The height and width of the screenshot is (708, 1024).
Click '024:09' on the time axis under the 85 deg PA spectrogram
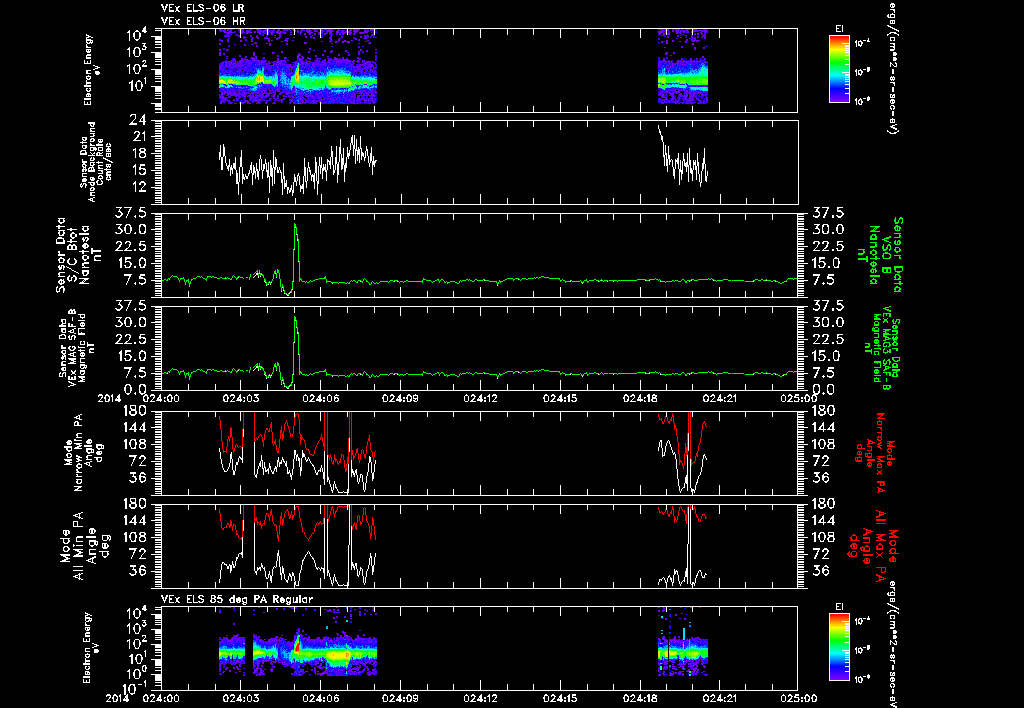400,698
